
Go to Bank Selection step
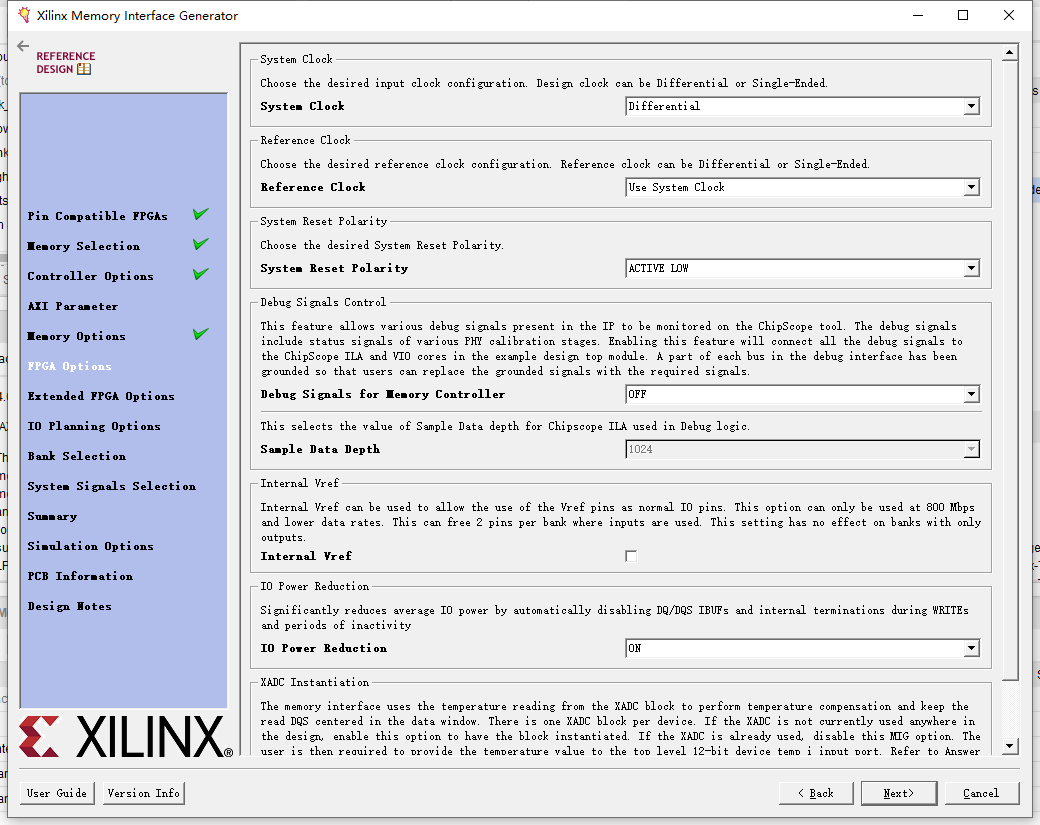tap(77, 456)
